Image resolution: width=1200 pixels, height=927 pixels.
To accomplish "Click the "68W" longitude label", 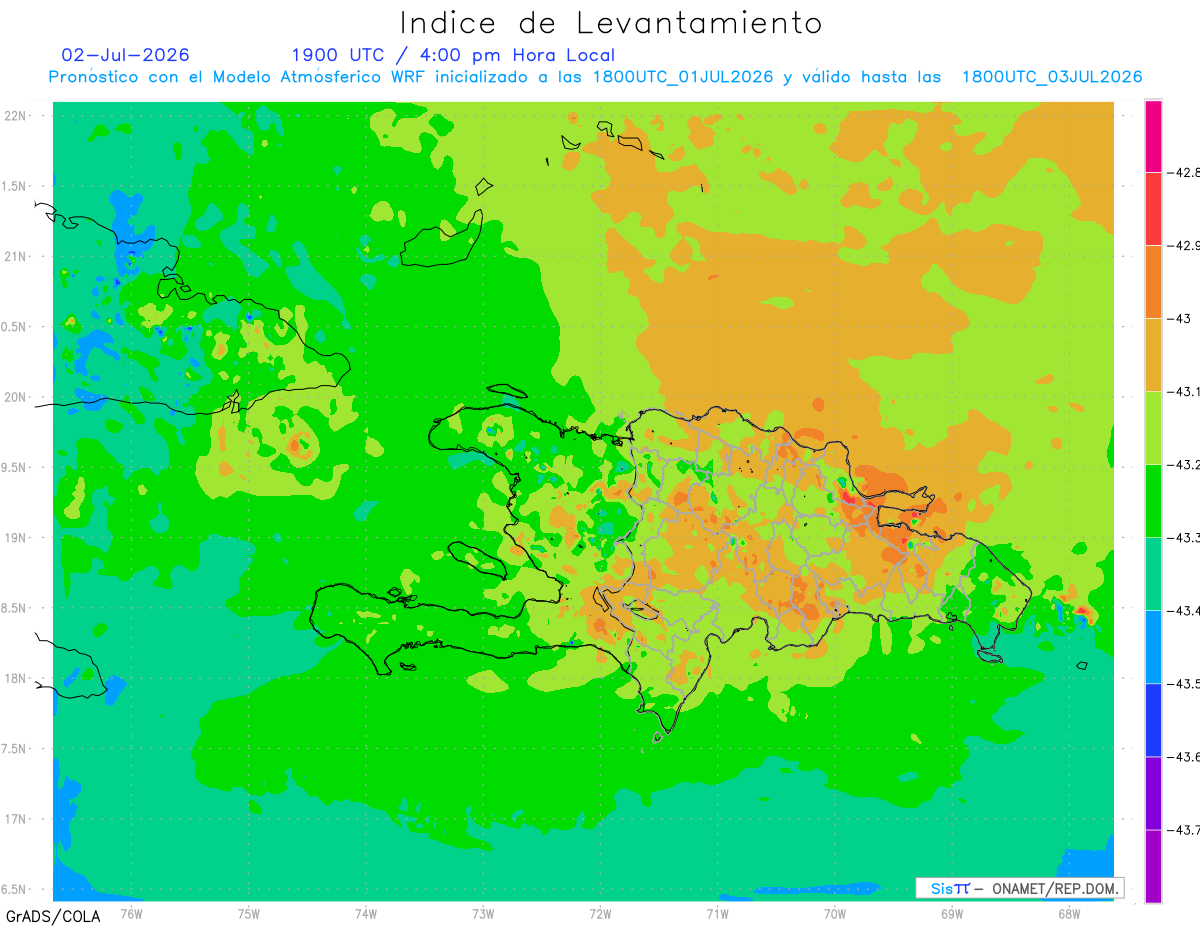I will [x=1068, y=913].
